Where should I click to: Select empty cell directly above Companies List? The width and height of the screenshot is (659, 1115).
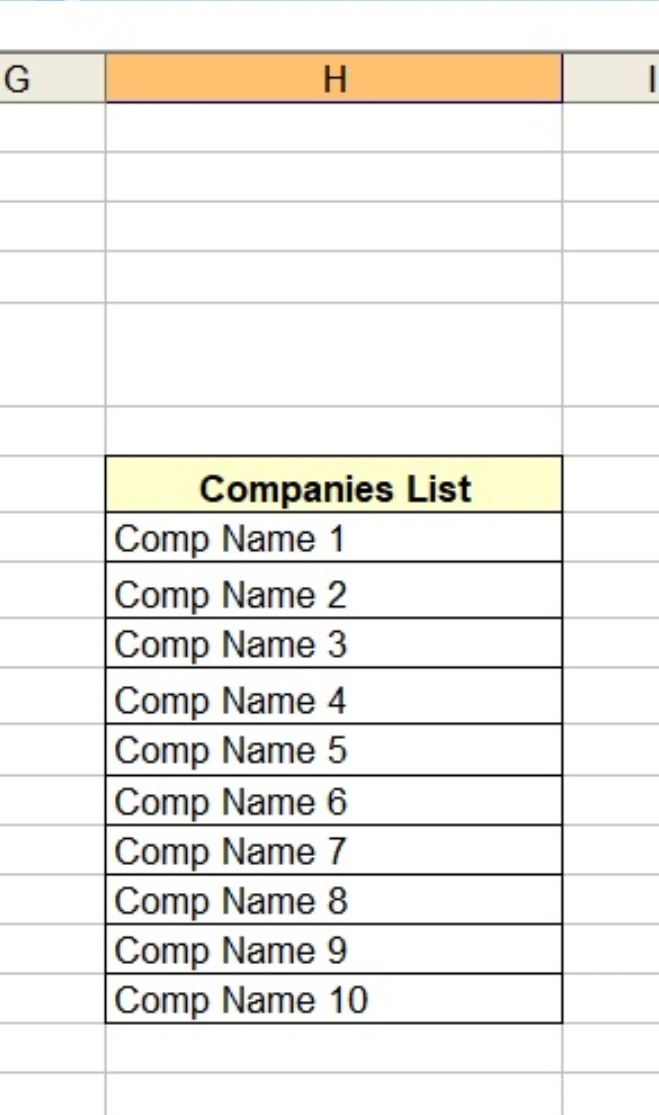333,431
